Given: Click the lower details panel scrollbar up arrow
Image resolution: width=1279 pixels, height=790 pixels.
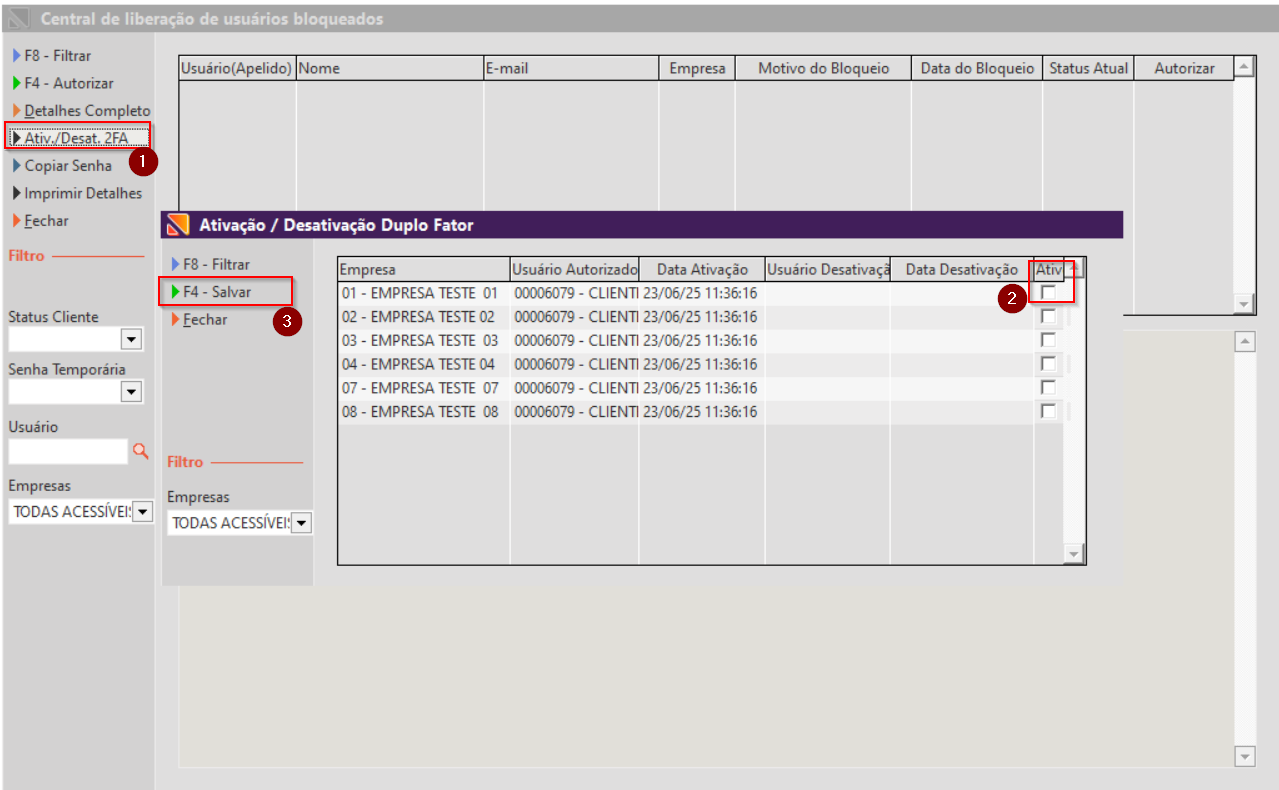Looking at the screenshot, I should point(1244,341).
